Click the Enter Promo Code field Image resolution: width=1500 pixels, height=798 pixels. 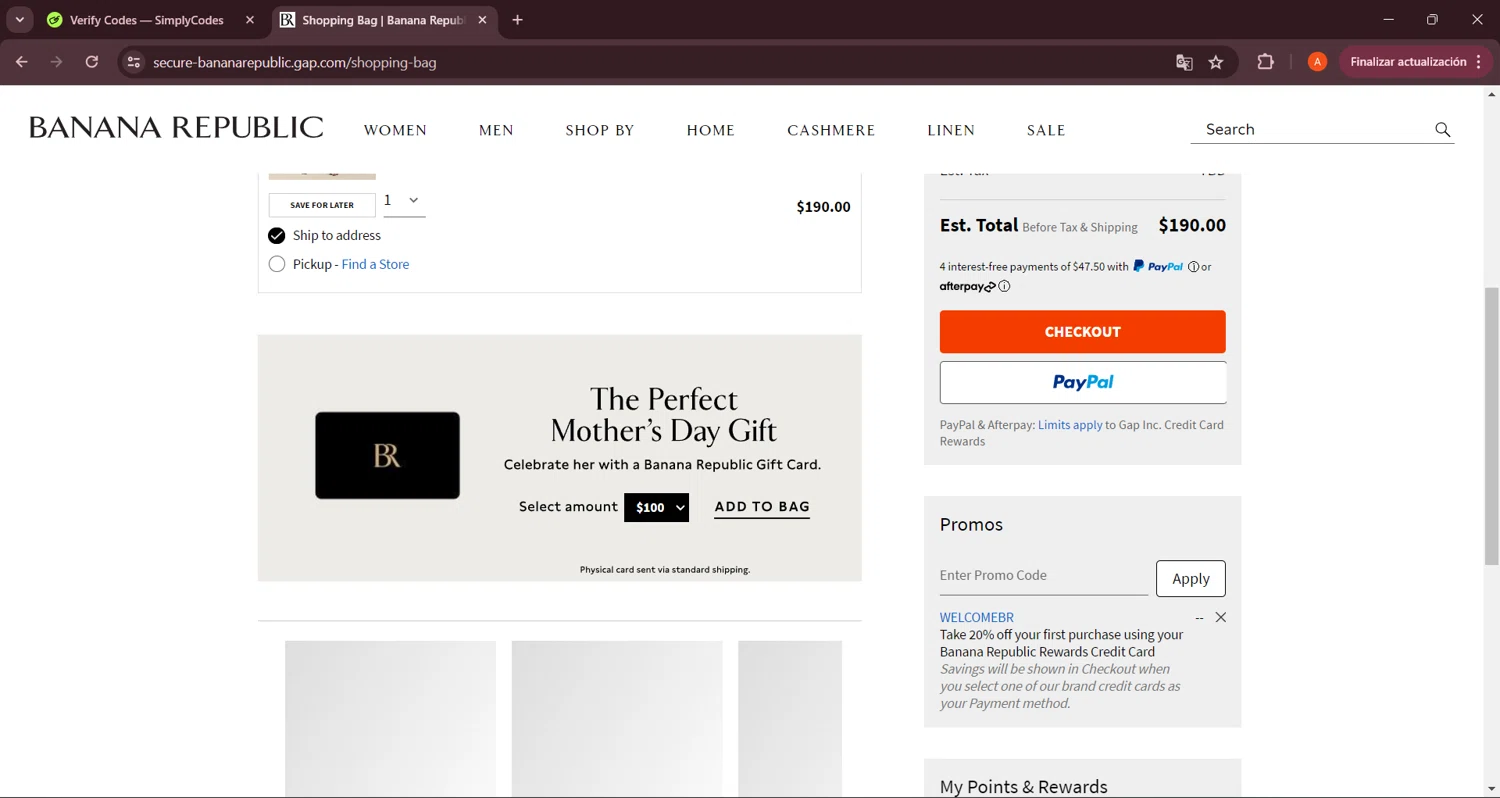coord(1043,576)
